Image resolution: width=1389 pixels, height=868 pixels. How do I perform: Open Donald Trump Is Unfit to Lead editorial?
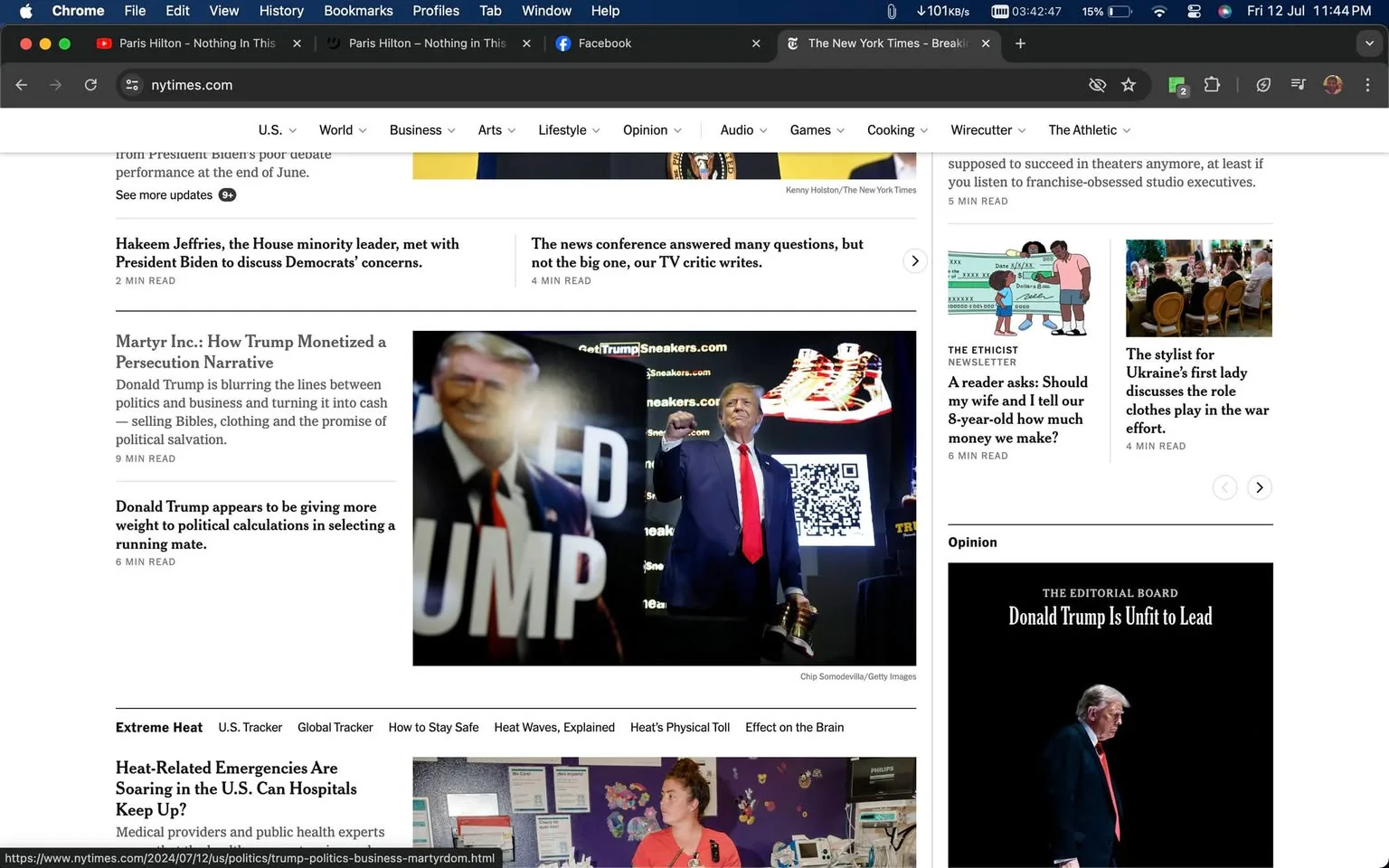click(1110, 617)
